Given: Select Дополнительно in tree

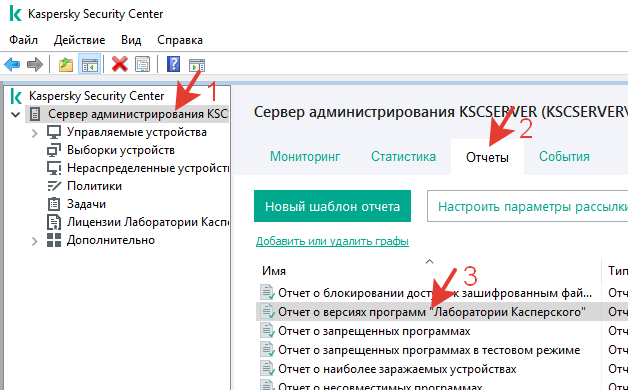Looking at the screenshot, I should click(x=111, y=240).
